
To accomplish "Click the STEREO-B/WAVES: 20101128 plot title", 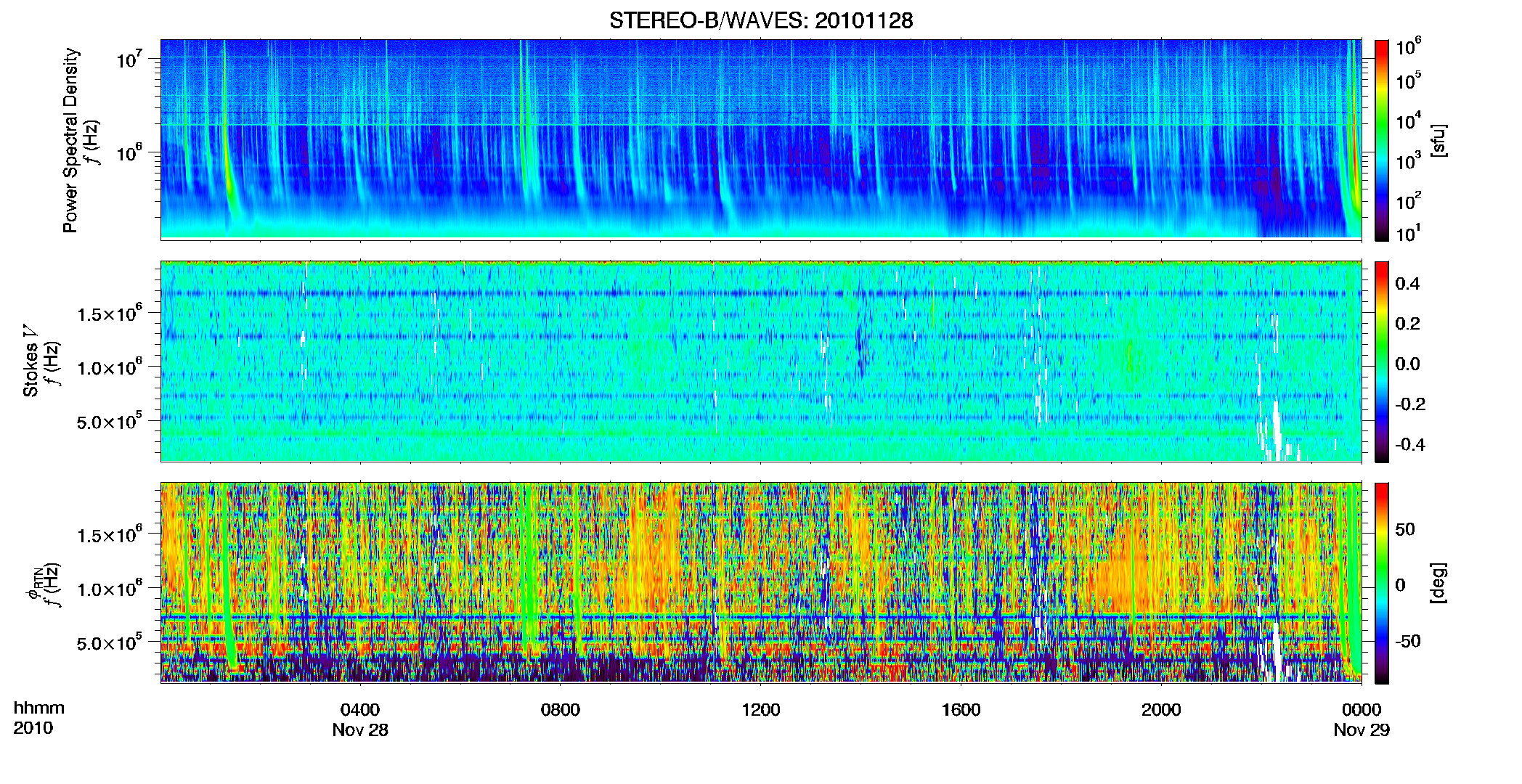I will [761, 20].
